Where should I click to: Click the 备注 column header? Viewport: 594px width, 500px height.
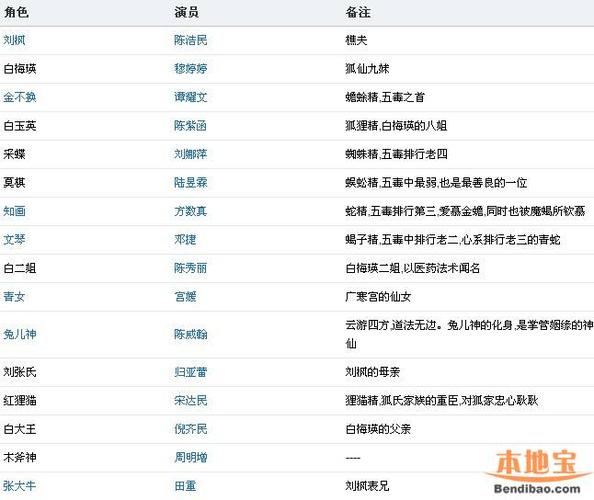click(x=358, y=12)
